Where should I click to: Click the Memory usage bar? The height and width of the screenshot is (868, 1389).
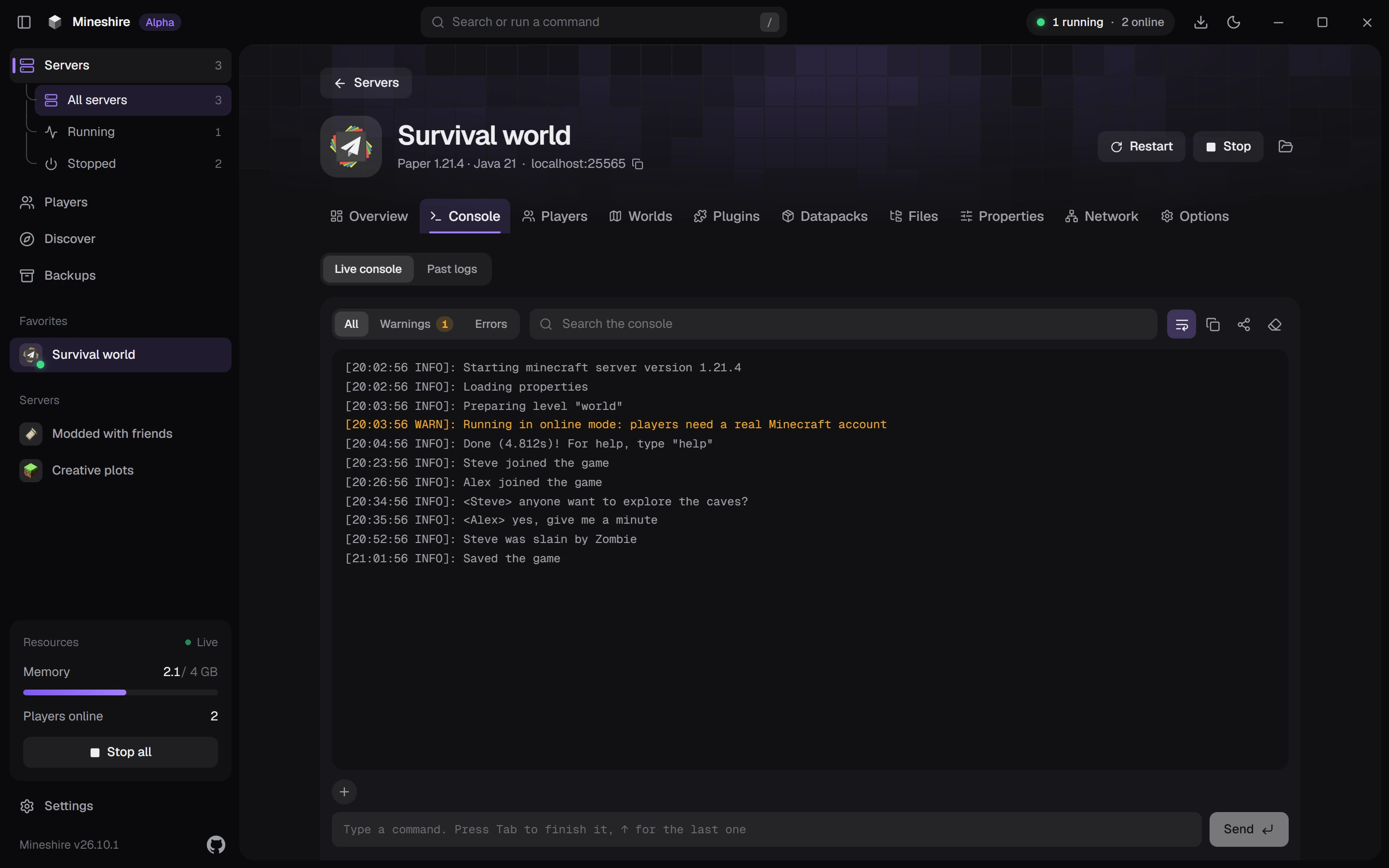pyautogui.click(x=121, y=693)
